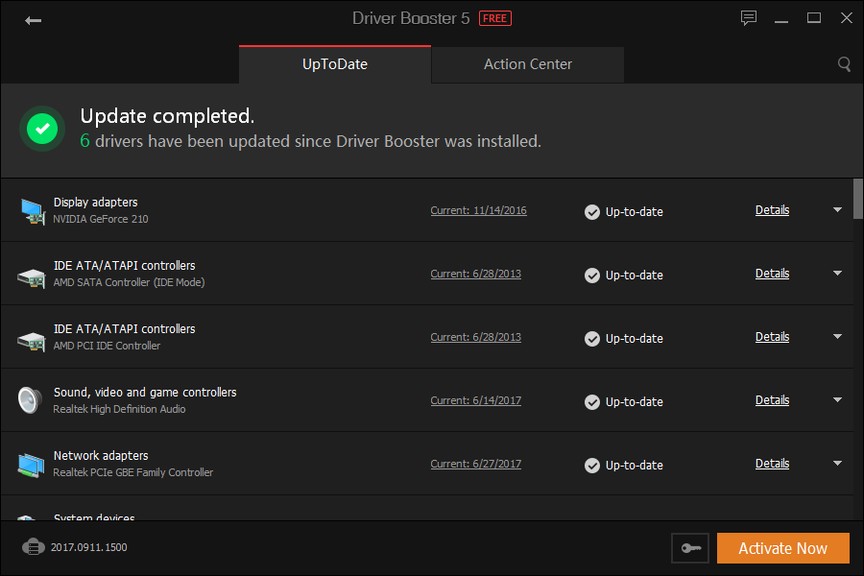
Task: Switch to the Action Center tab
Action: click(528, 64)
